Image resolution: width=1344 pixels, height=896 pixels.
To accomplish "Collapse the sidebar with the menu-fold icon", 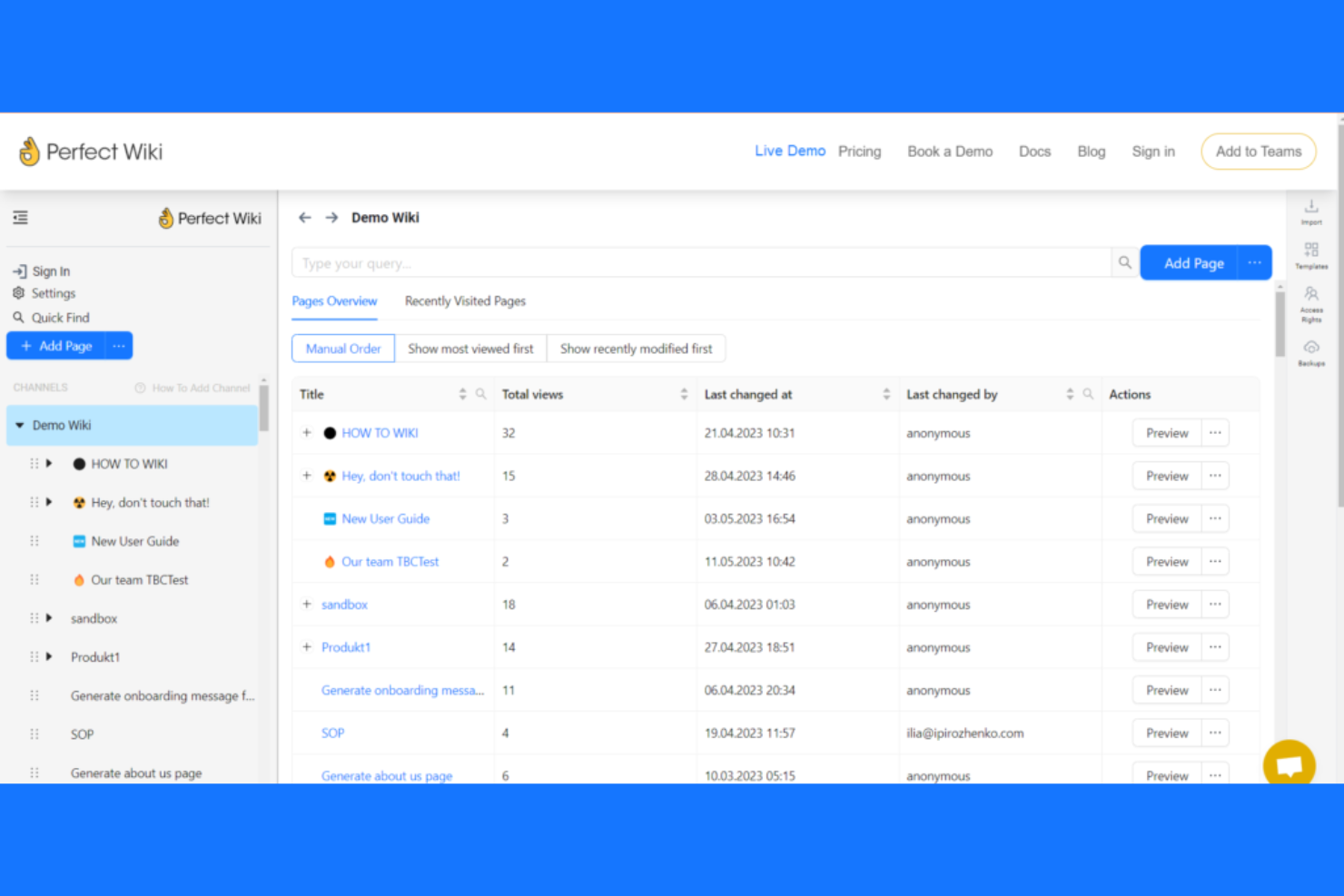I will [x=20, y=218].
